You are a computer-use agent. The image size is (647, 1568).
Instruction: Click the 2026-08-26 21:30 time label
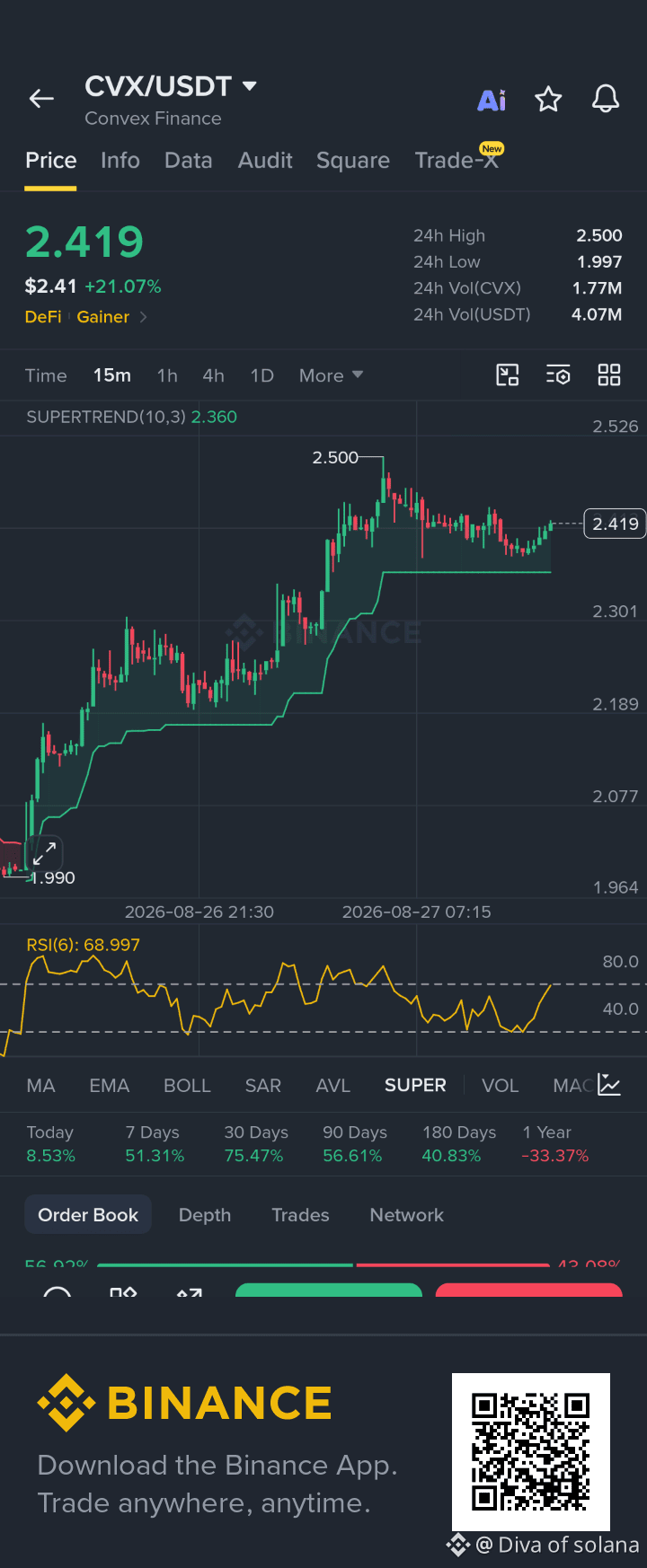[199, 912]
